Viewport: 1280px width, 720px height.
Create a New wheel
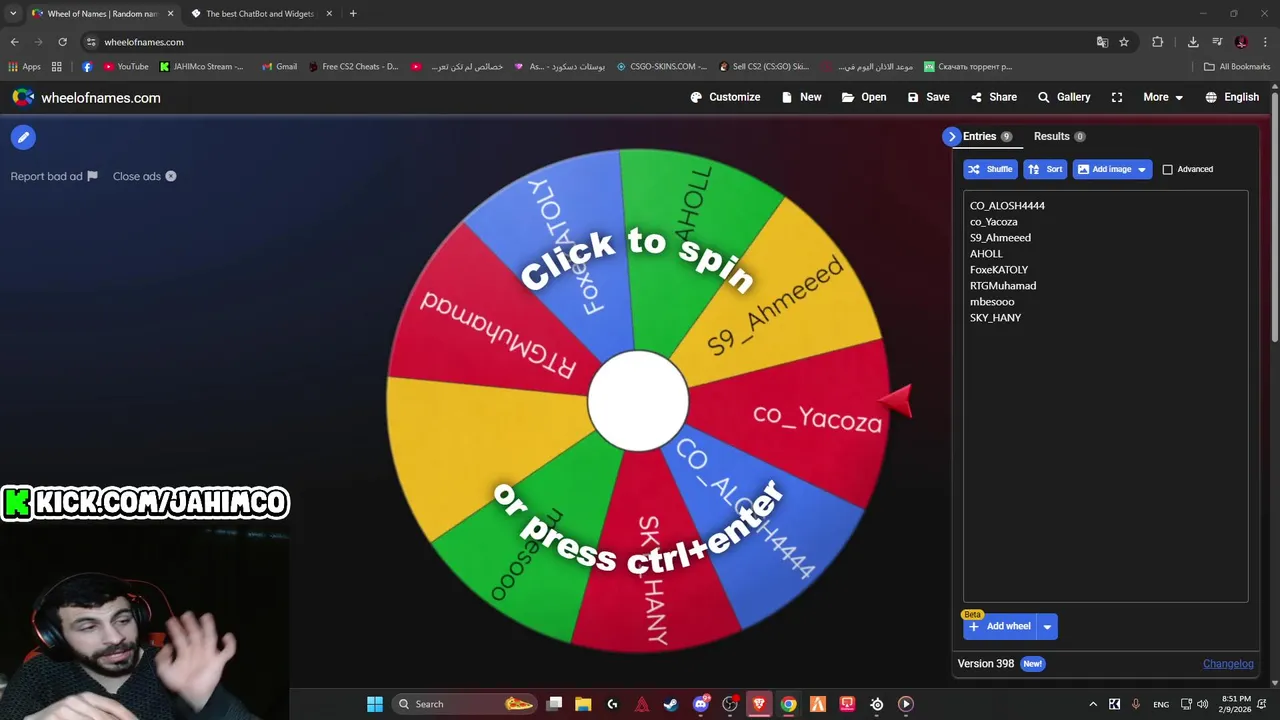[x=801, y=97]
